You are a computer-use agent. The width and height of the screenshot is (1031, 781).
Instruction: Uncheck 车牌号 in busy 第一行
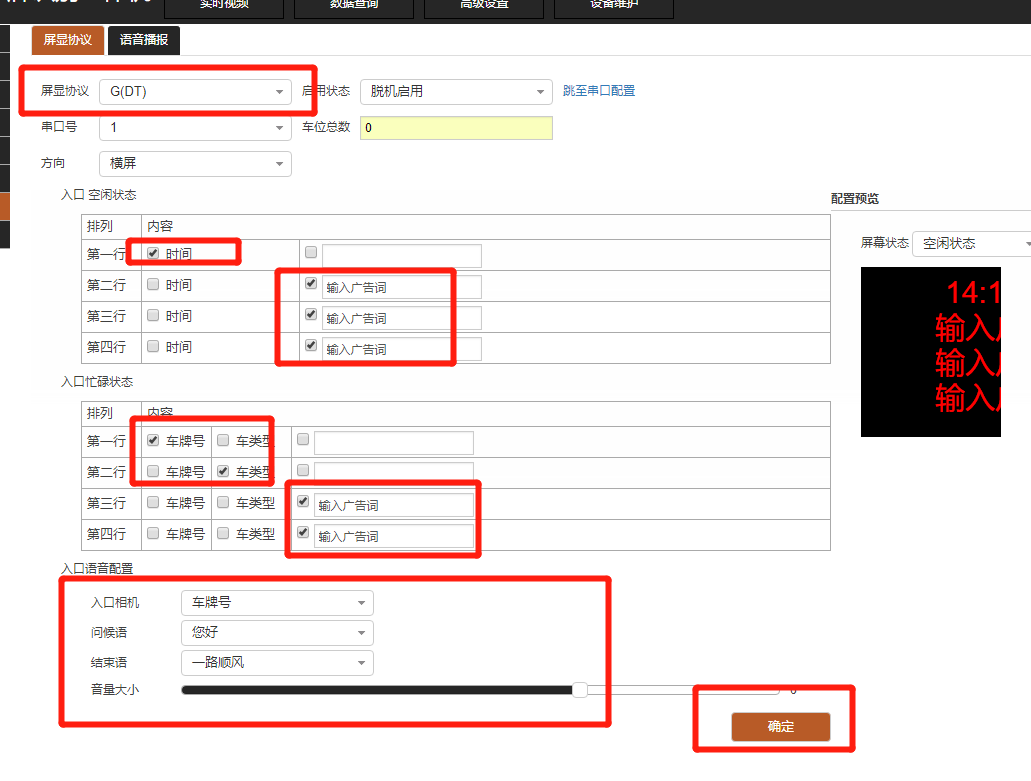153,440
